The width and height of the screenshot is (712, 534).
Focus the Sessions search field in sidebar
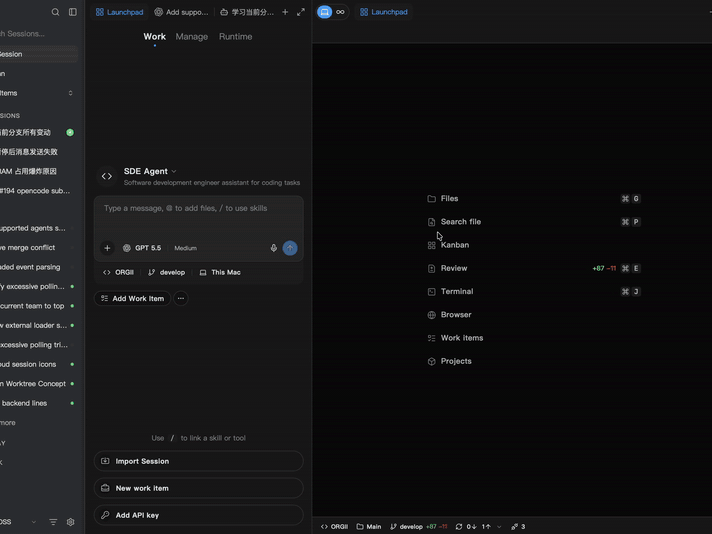[x=39, y=34]
